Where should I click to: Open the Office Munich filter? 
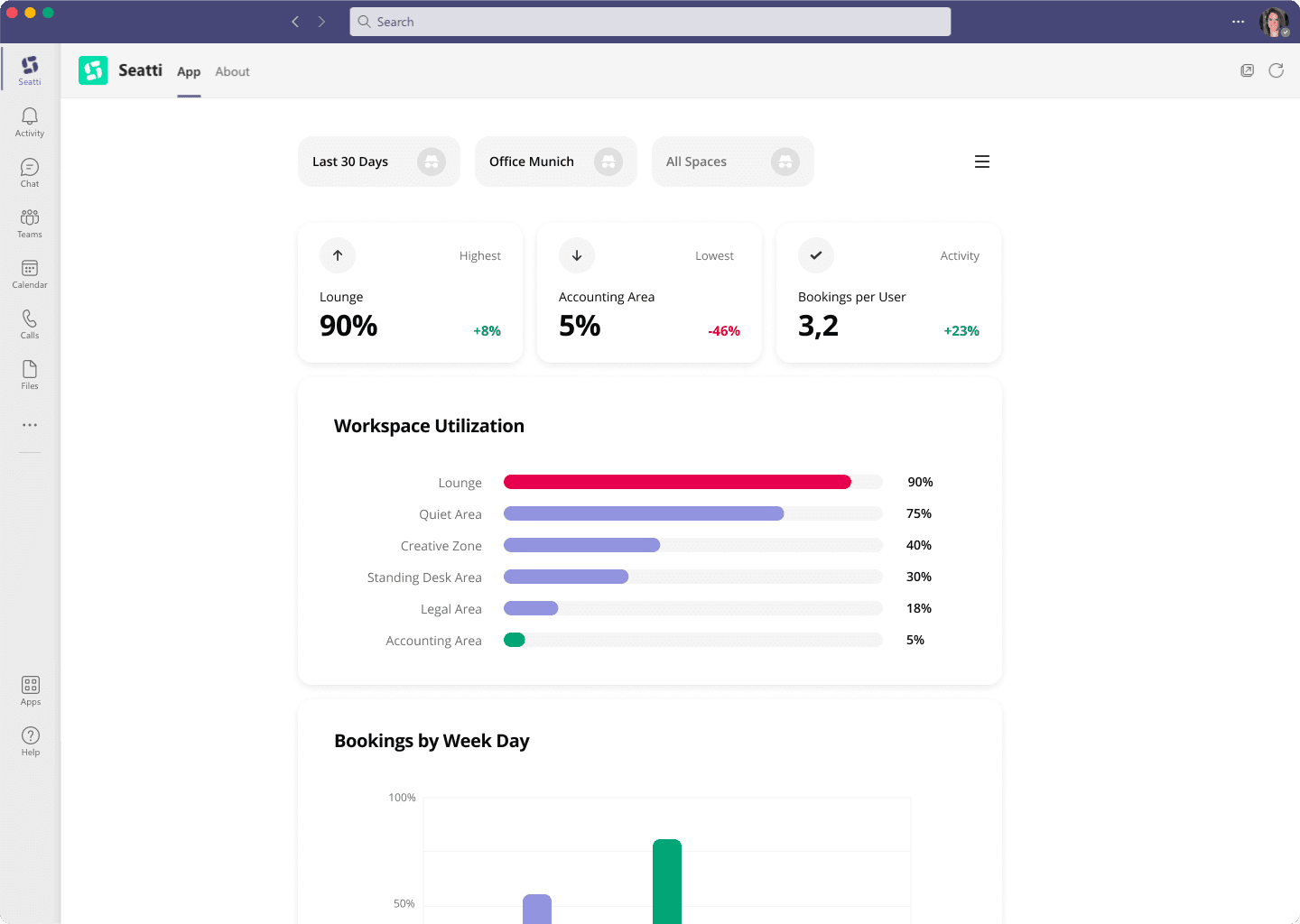556,162
